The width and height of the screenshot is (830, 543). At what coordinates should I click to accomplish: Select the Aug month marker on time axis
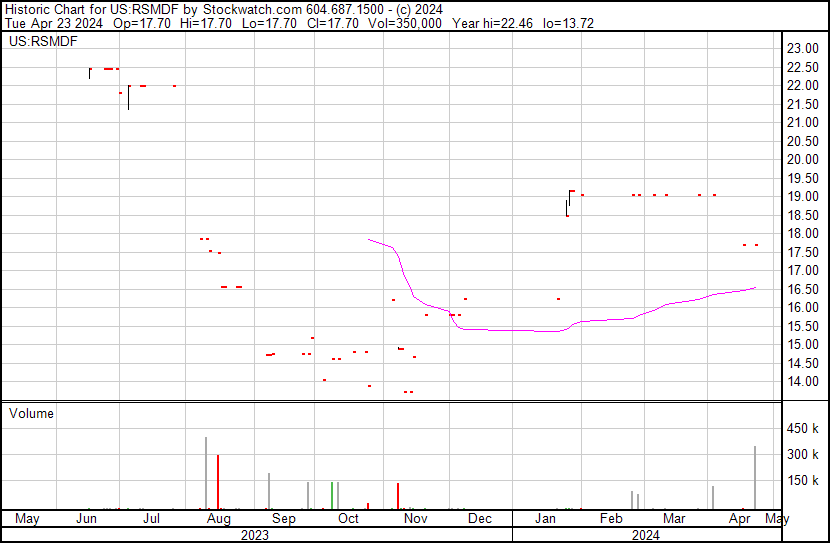pyautogui.click(x=219, y=519)
